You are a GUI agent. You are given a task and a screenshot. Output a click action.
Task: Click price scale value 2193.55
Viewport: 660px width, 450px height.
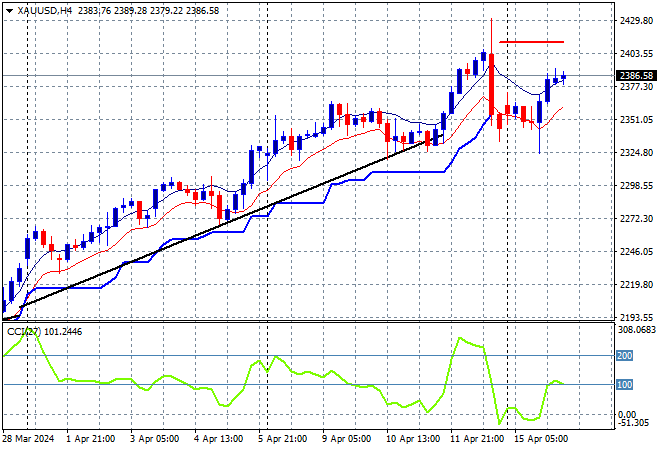pyautogui.click(x=636, y=317)
